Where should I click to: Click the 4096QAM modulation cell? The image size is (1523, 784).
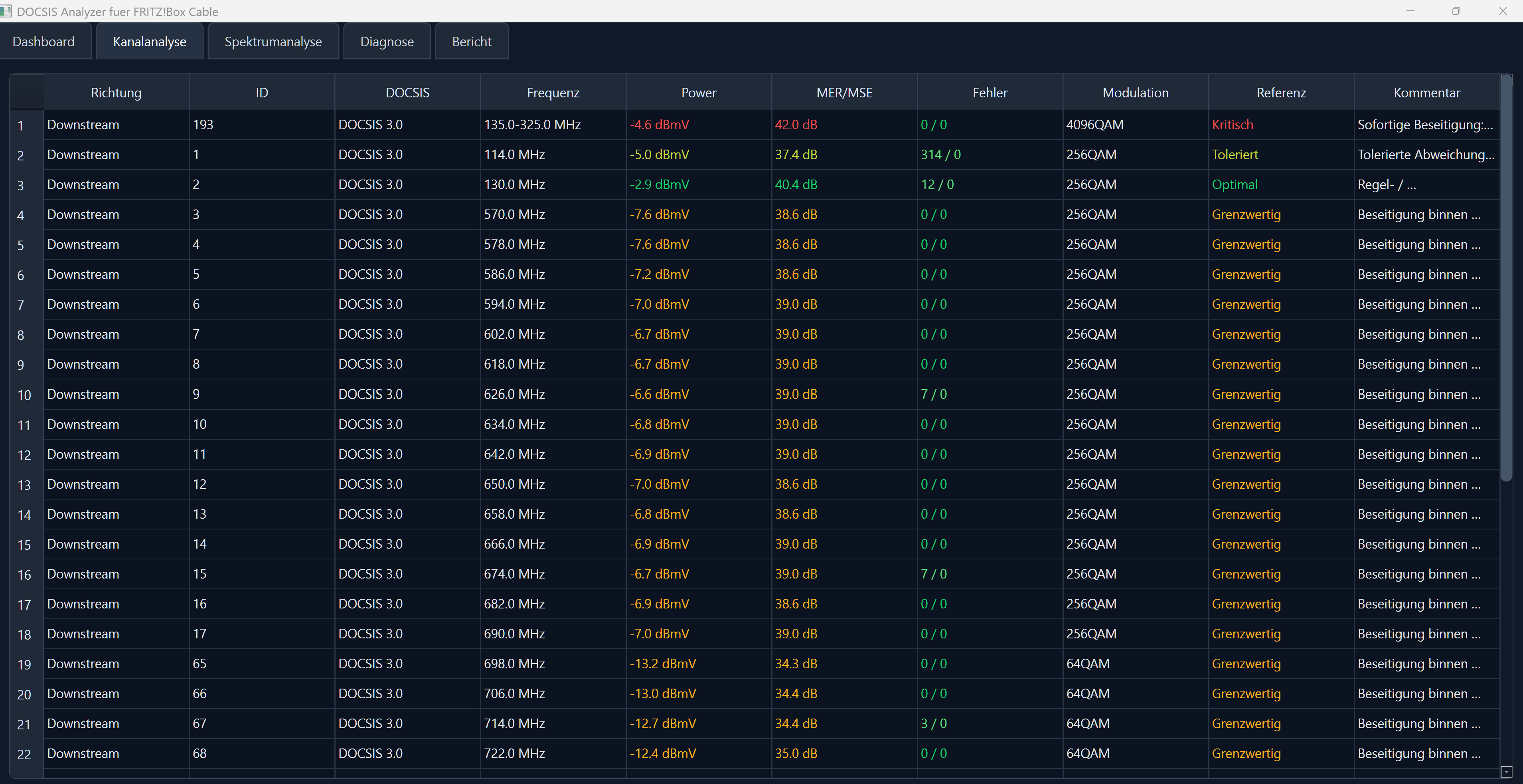coord(1136,125)
